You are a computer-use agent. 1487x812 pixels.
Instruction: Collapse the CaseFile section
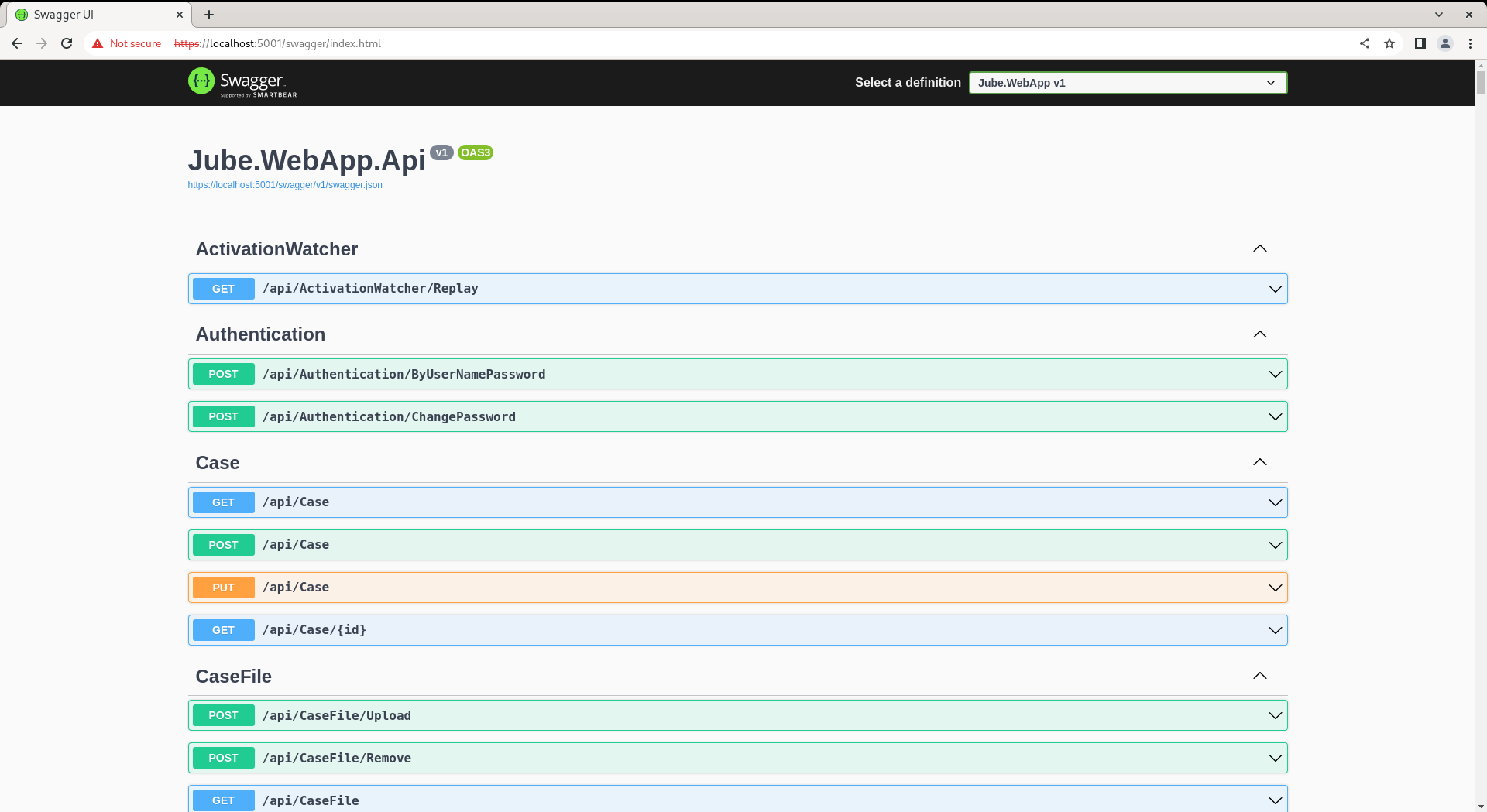click(x=1260, y=676)
